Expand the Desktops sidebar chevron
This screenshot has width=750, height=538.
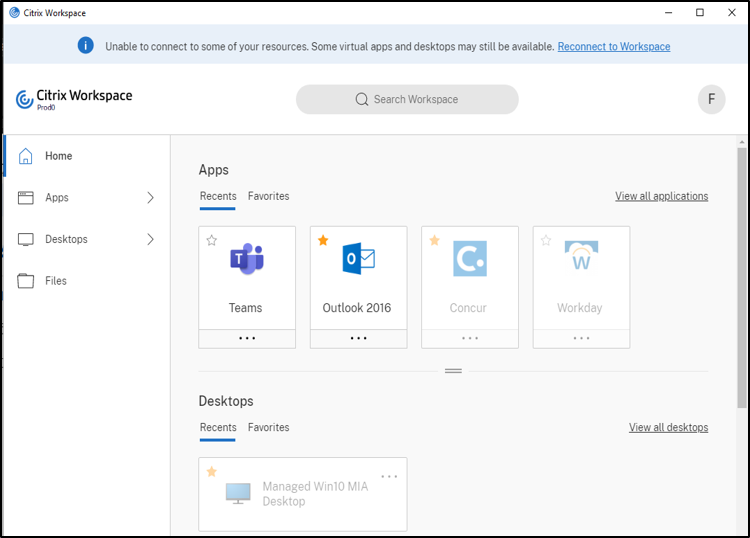150,239
